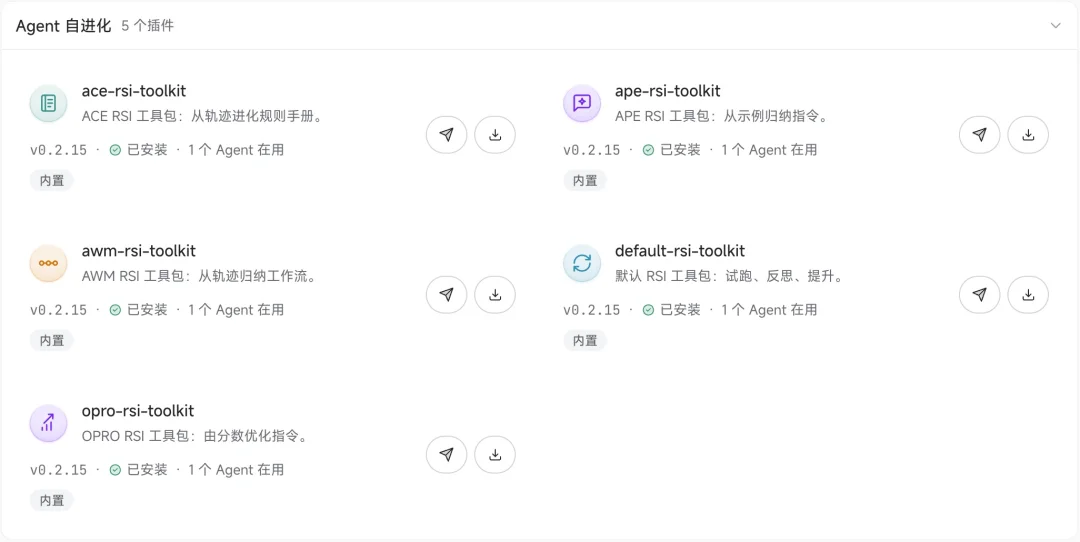This screenshot has height=542, width=1080.
Task: Click the 内置 tag under default-rsi-toolkit
Action: coord(585,340)
